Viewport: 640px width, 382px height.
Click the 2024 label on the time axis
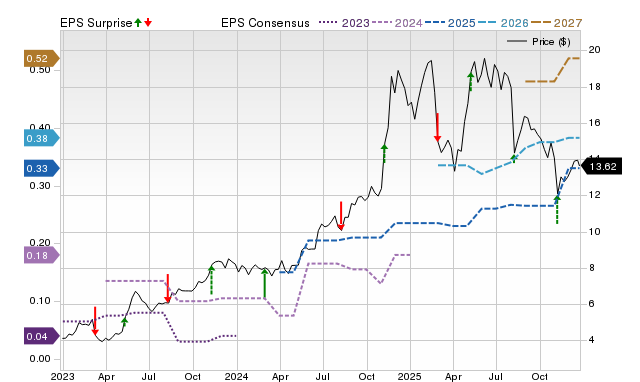236,376
